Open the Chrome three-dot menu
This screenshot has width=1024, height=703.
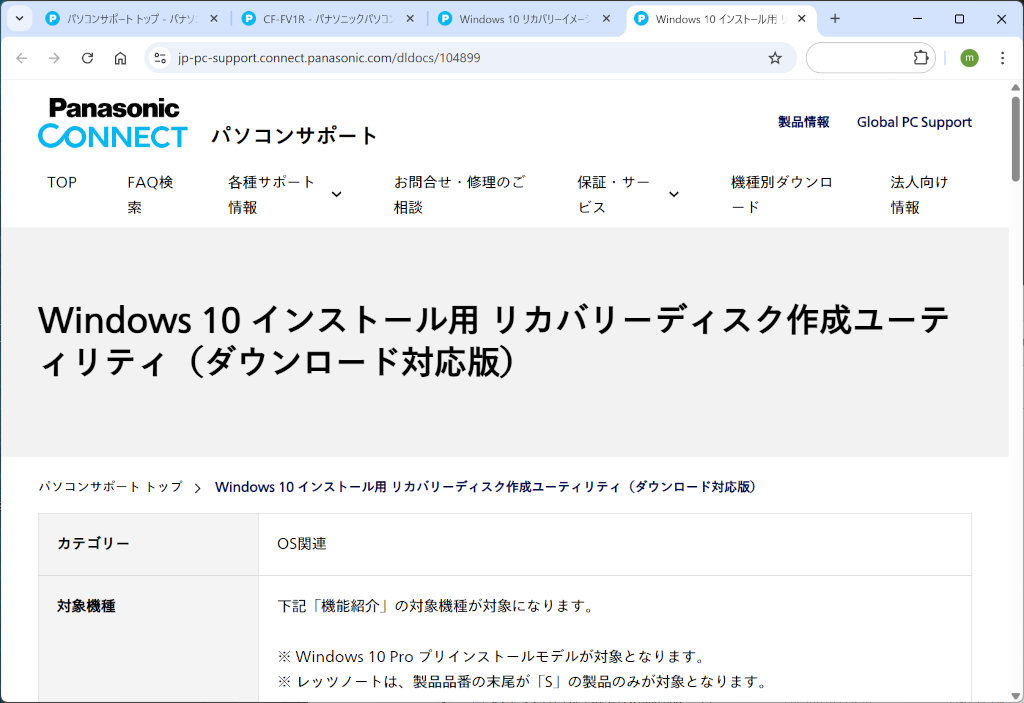pyautogui.click(x=1002, y=58)
